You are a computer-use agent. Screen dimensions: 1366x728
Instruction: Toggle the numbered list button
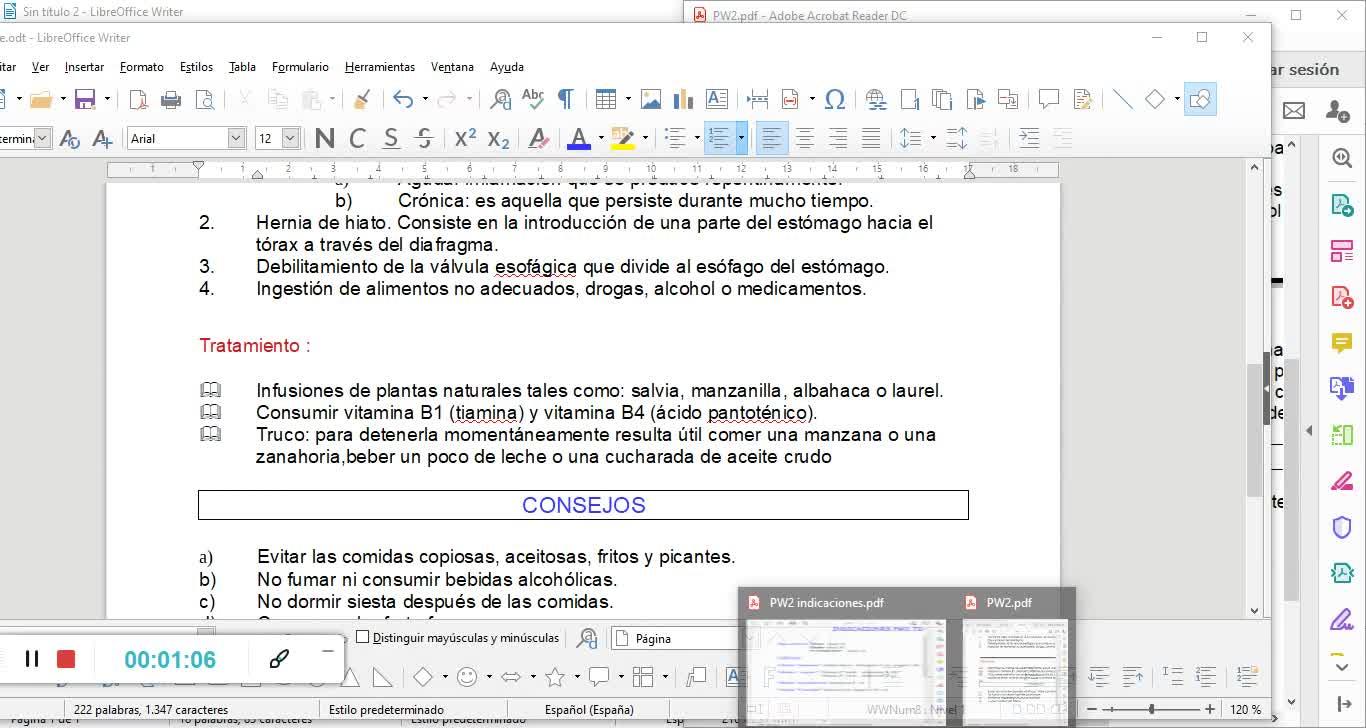pyautogui.click(x=719, y=138)
